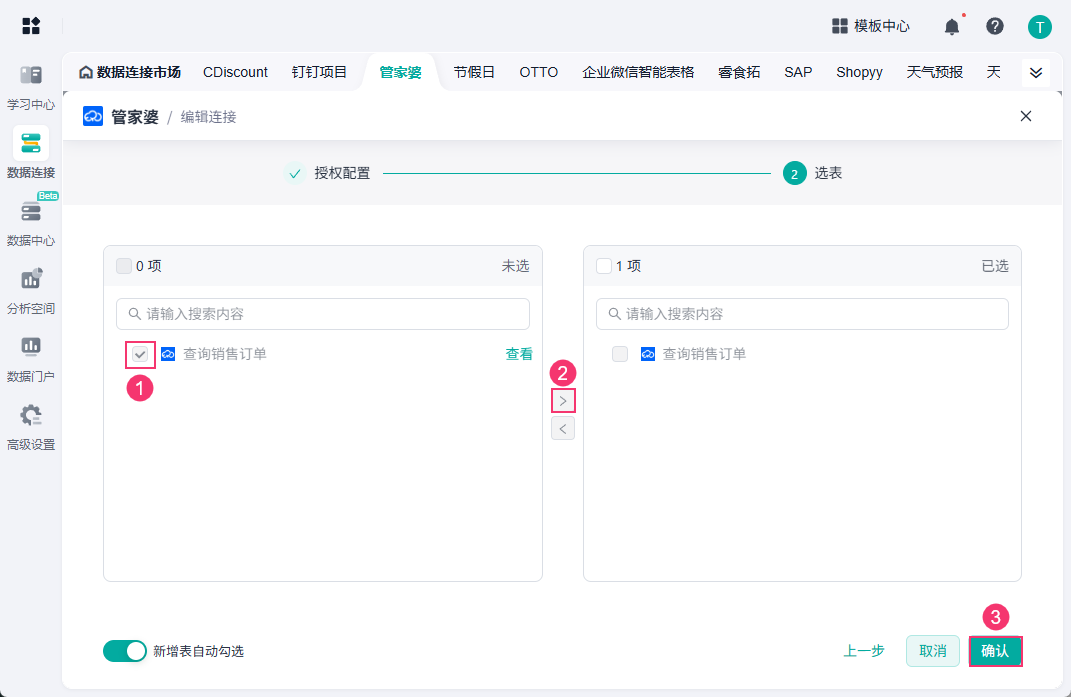Open the help question mark icon
The height and width of the screenshot is (697, 1071).
(994, 26)
